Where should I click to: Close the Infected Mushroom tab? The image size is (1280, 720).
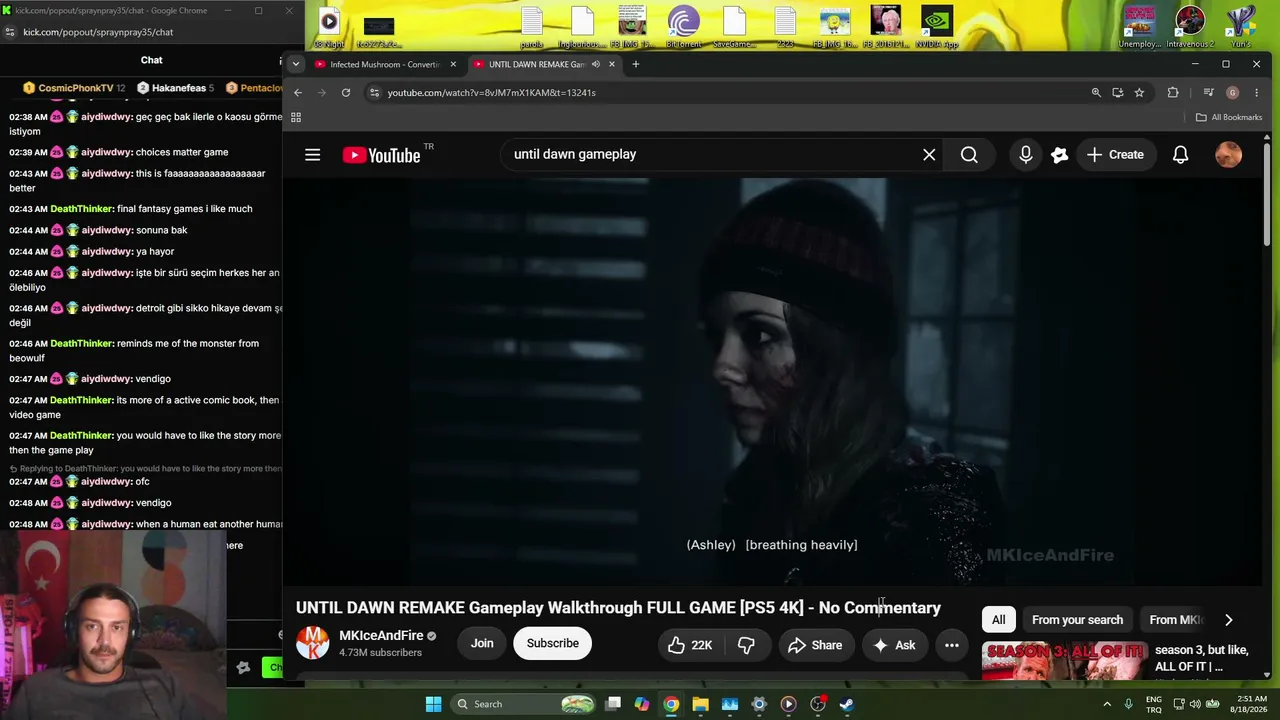[453, 65]
